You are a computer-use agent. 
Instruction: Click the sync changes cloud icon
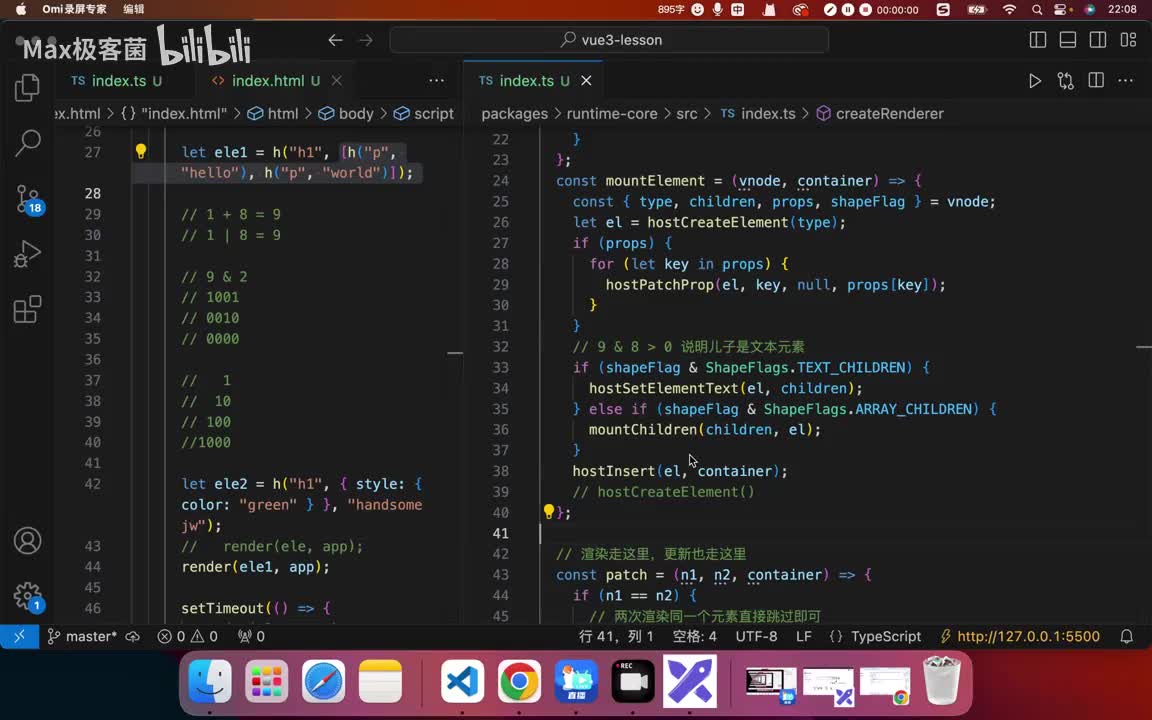pos(133,636)
